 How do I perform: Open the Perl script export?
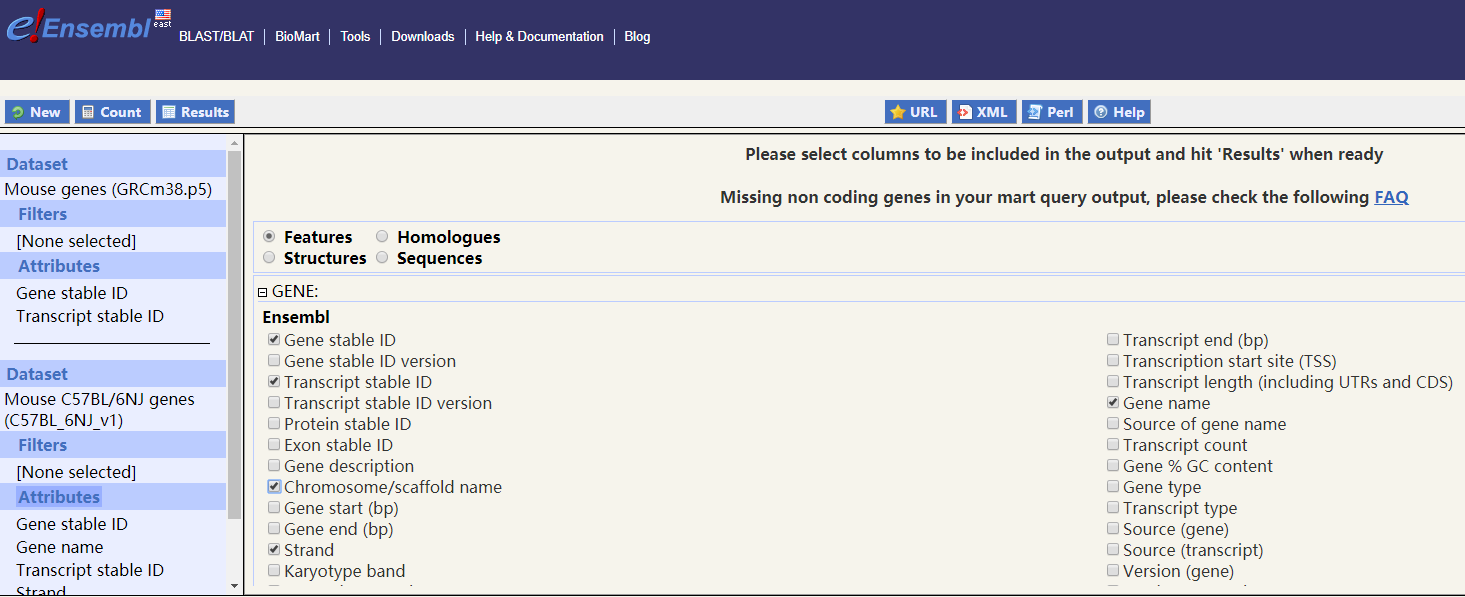1051,112
